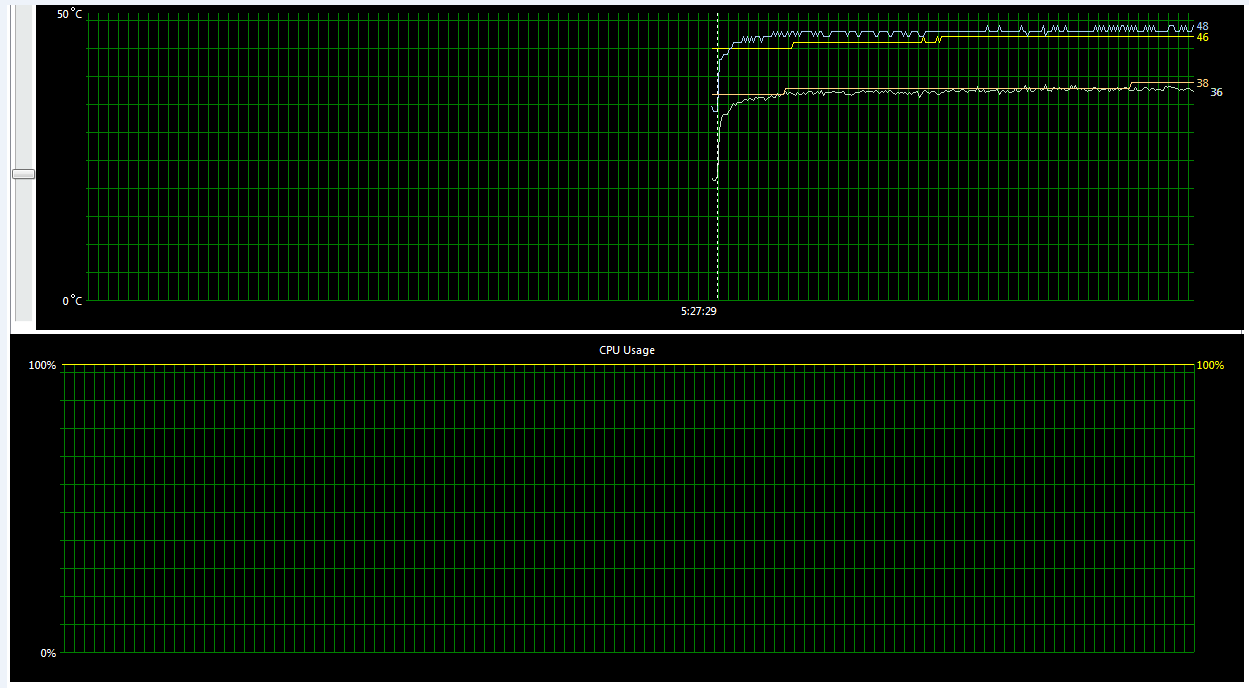Click the white divider between the graphs
This screenshot has width=1249, height=688.
[624, 332]
